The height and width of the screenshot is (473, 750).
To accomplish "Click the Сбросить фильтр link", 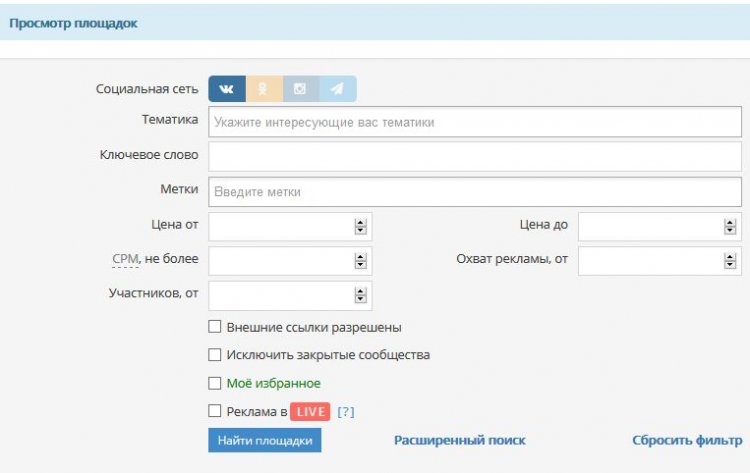I will (x=687, y=440).
